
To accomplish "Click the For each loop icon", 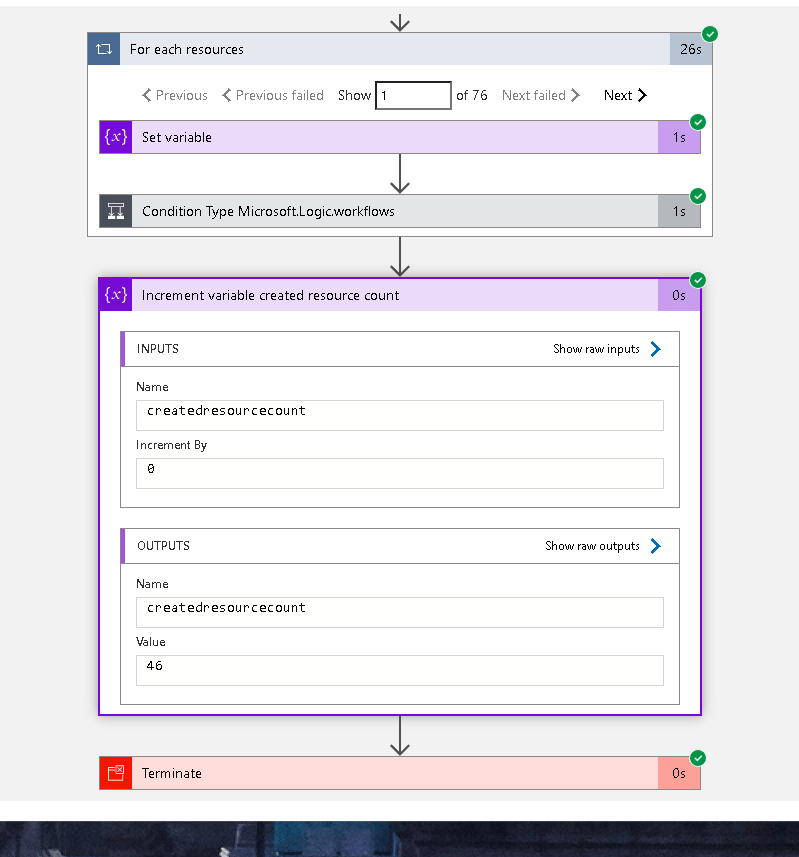I will (104, 49).
